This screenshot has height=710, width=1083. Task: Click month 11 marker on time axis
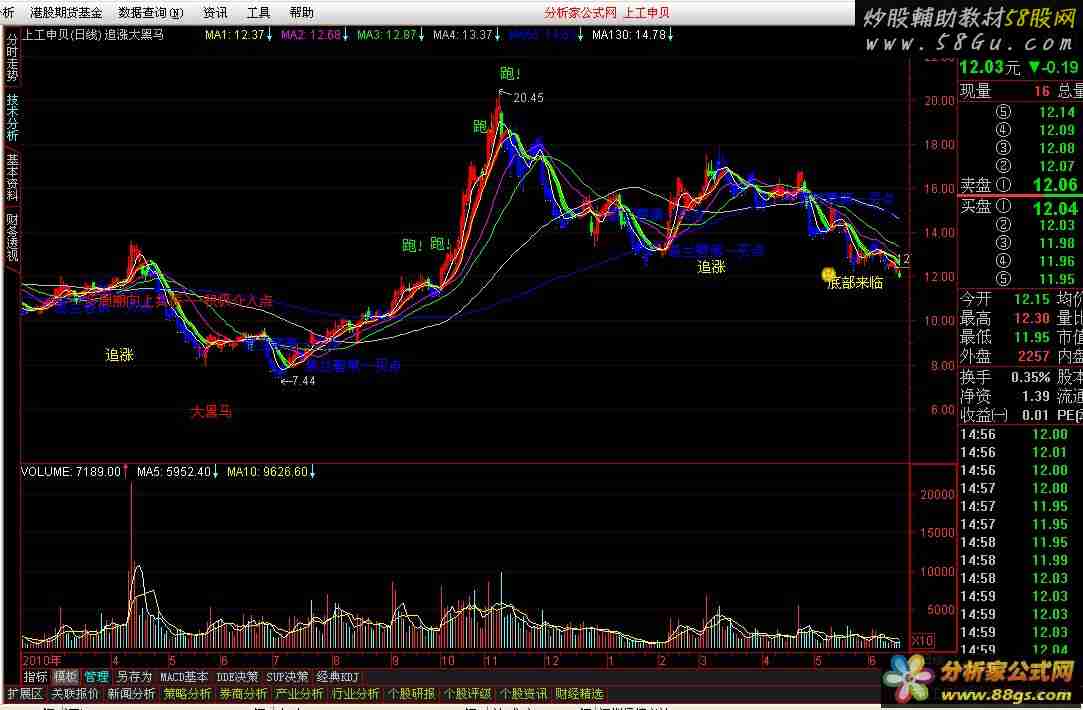(490, 660)
